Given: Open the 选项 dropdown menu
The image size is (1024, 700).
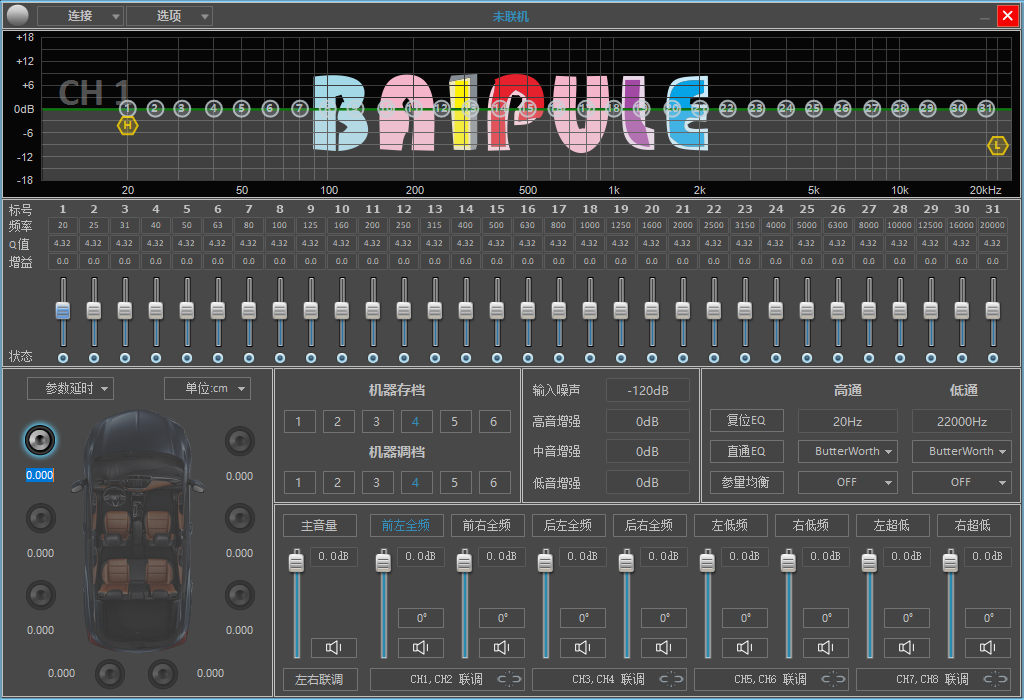Looking at the screenshot, I should 169,16.
